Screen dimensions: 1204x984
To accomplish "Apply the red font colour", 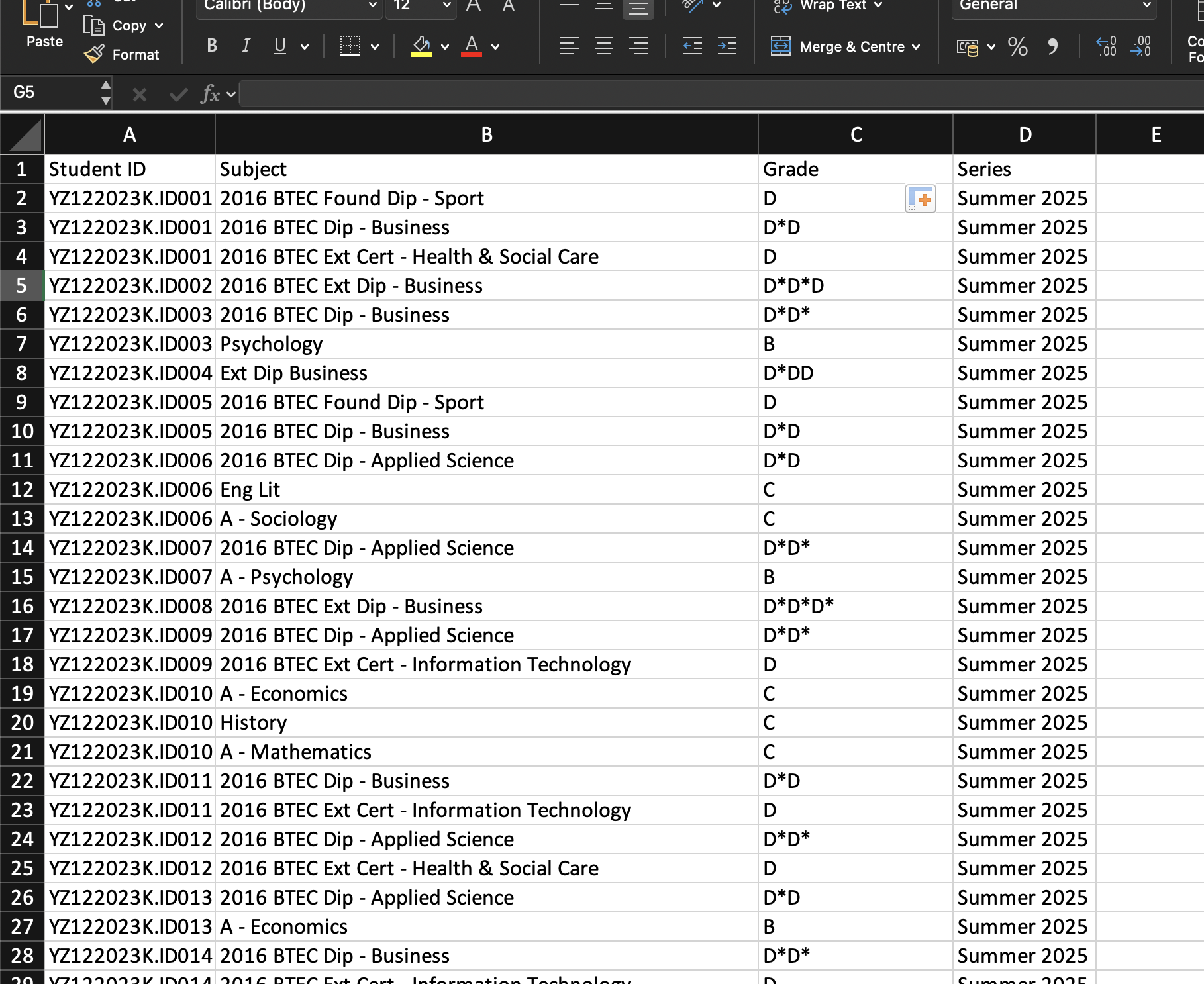I will coord(472,46).
